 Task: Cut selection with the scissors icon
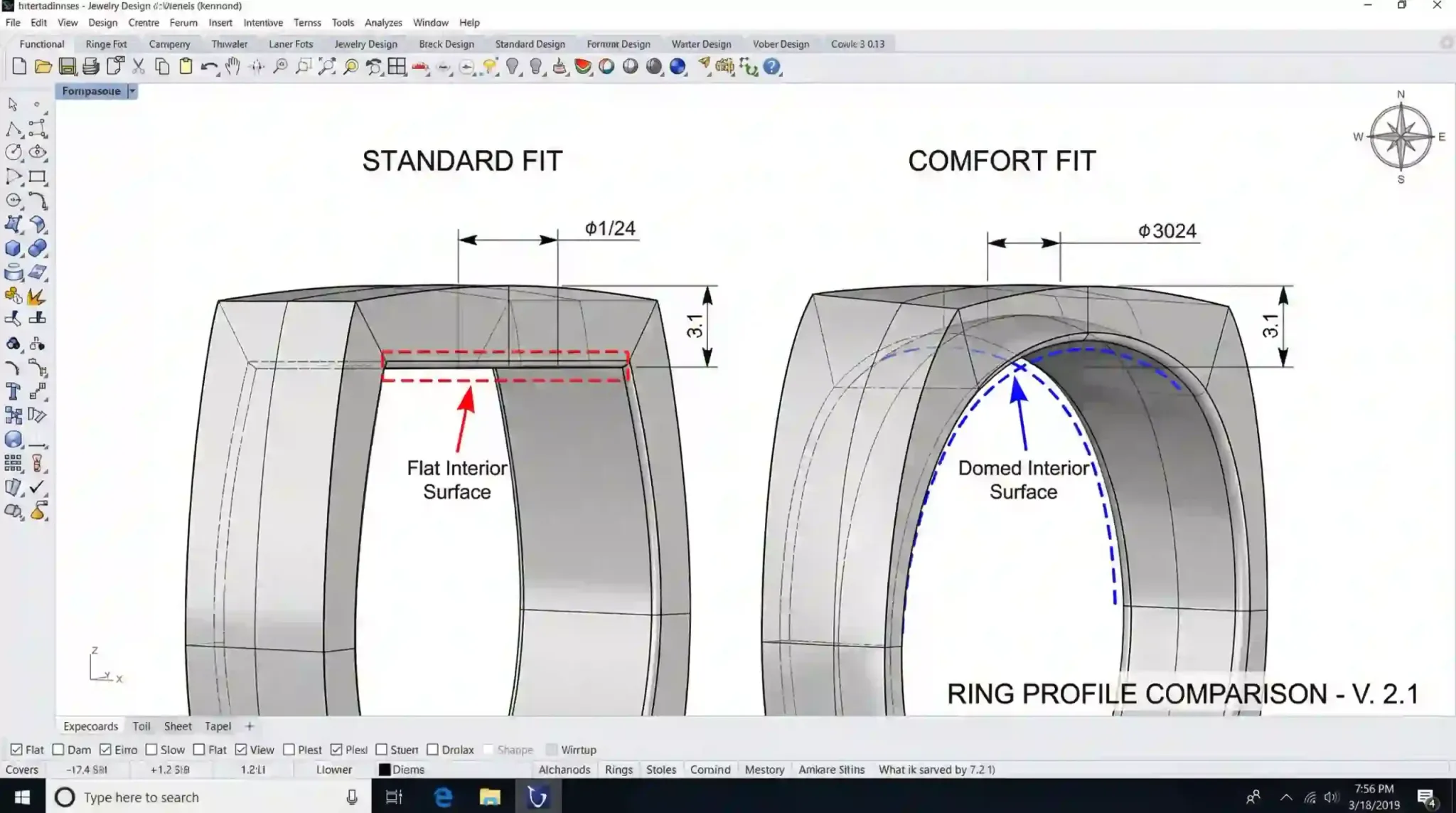pos(139,67)
